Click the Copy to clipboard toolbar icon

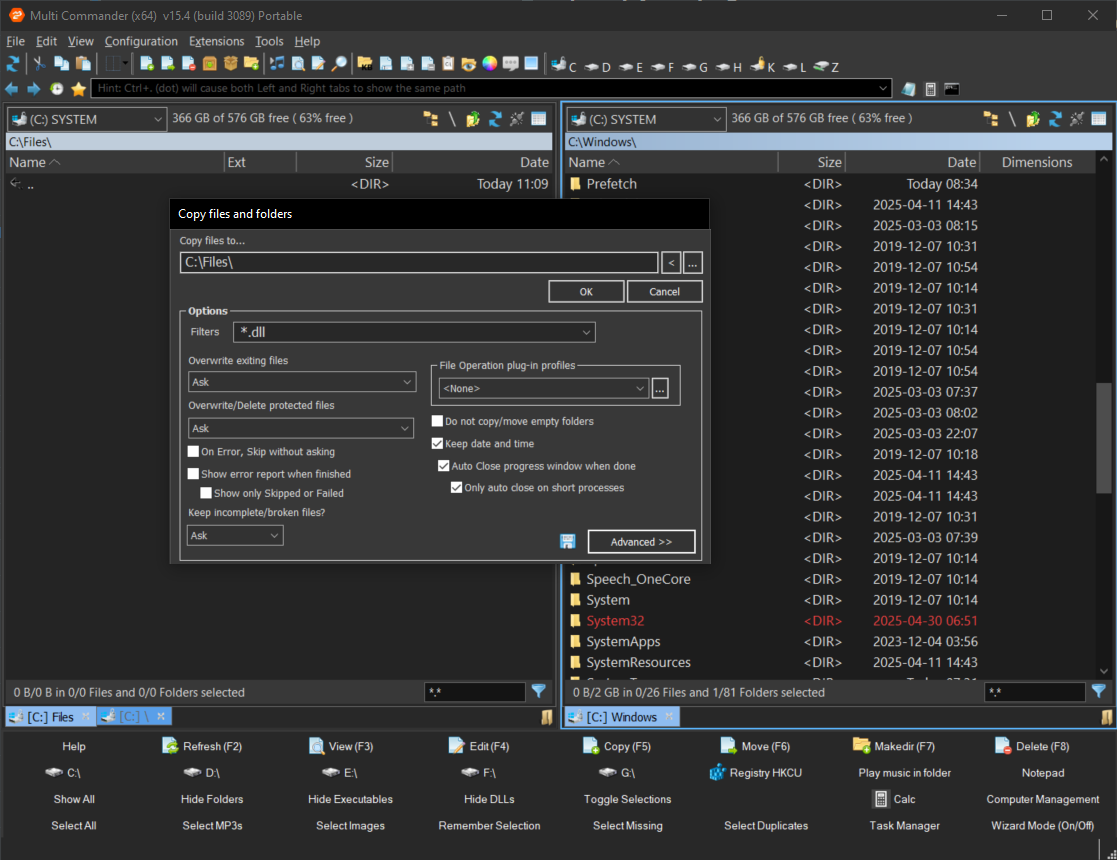coord(61,64)
